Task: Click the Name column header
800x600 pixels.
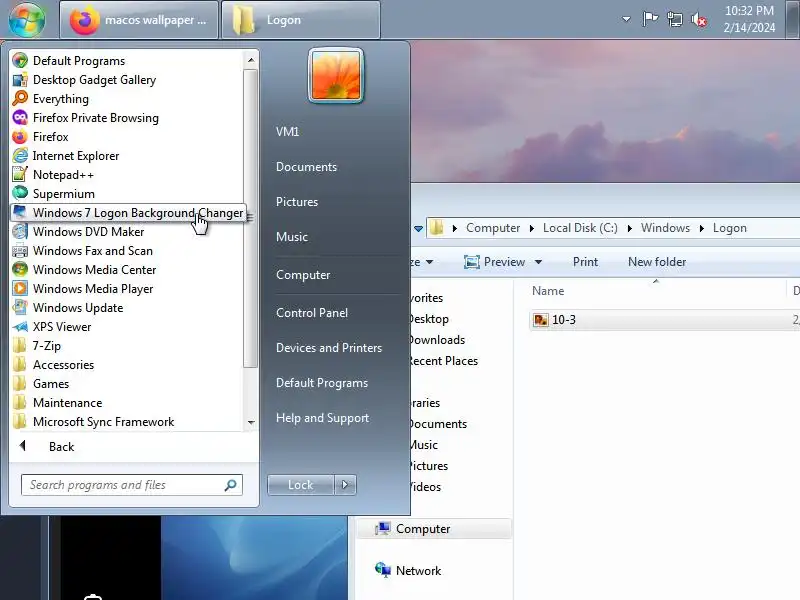Action: [x=548, y=291]
